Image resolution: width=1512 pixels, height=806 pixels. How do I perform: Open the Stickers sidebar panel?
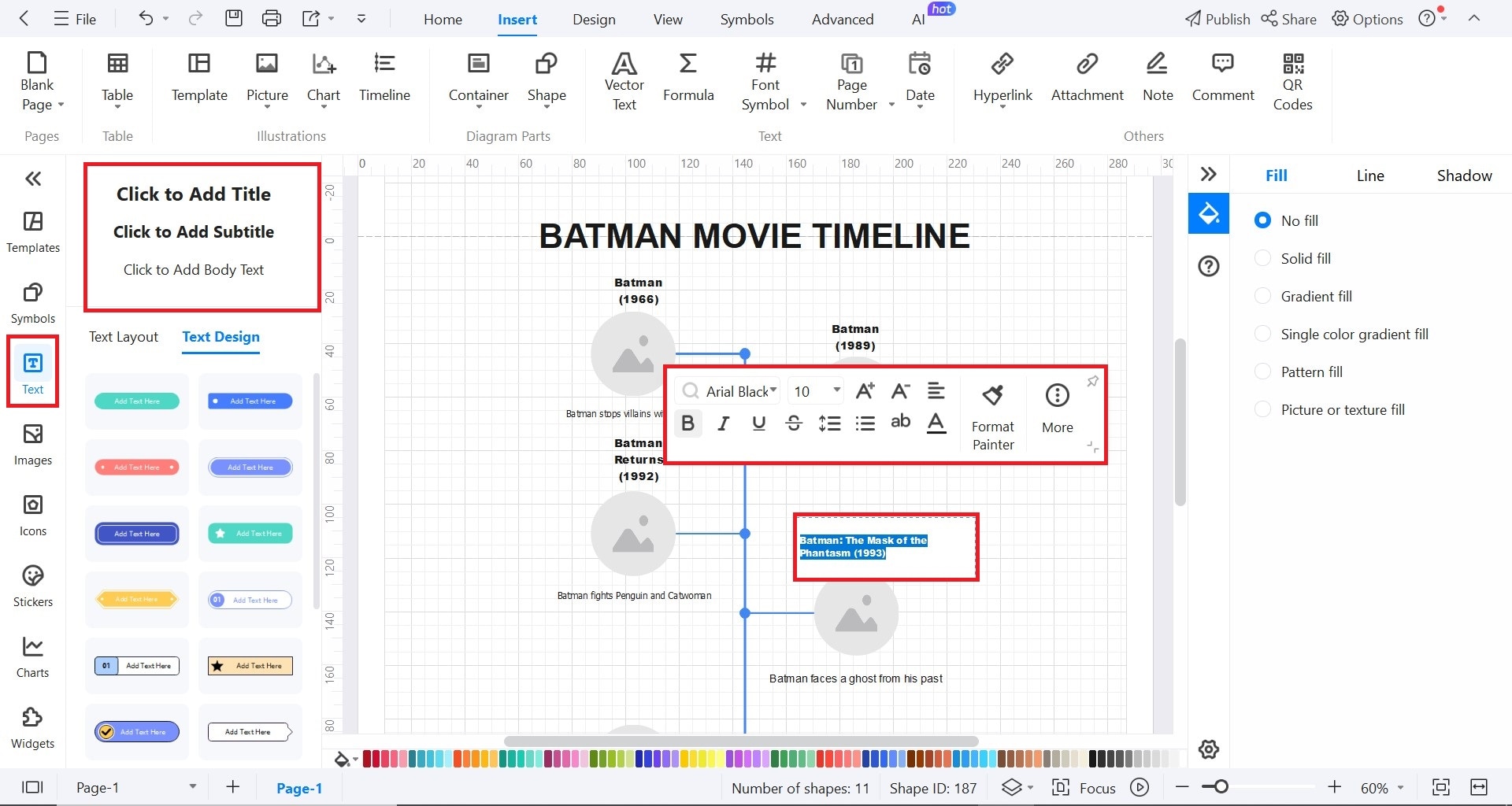coord(33,586)
